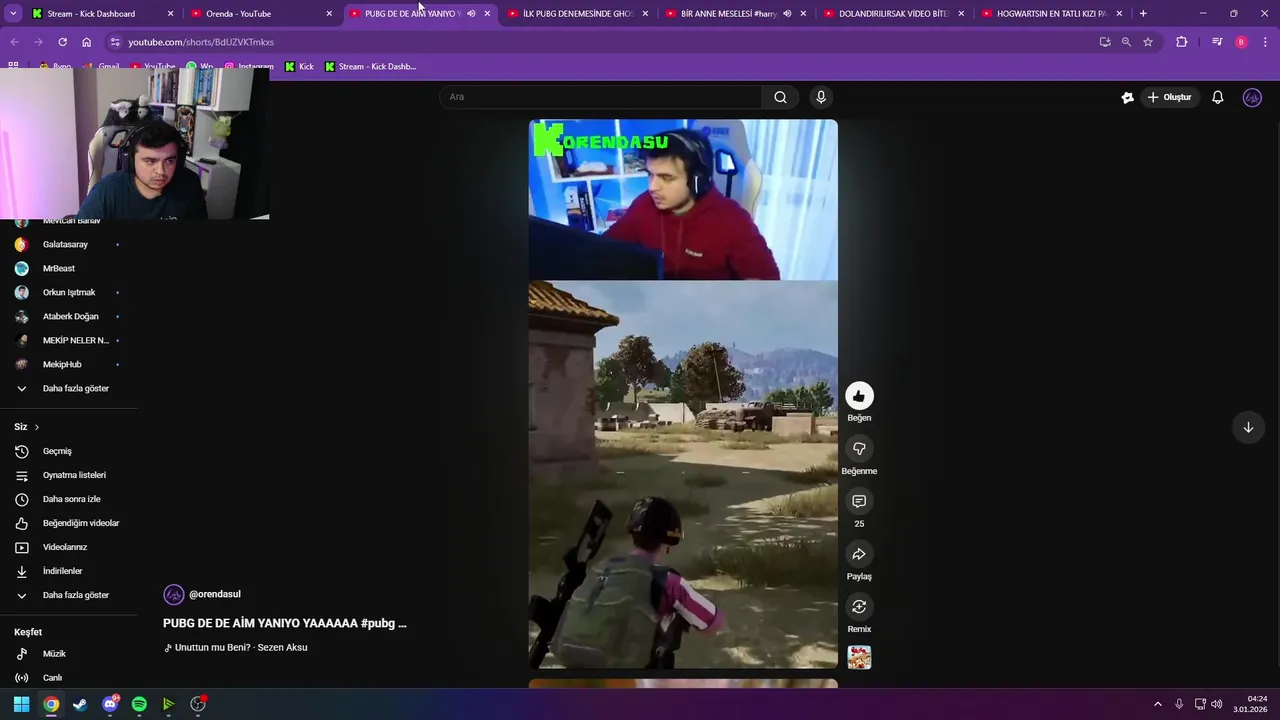The height and width of the screenshot is (720, 1280).
Task: Go to browser home page
Action: (86, 42)
